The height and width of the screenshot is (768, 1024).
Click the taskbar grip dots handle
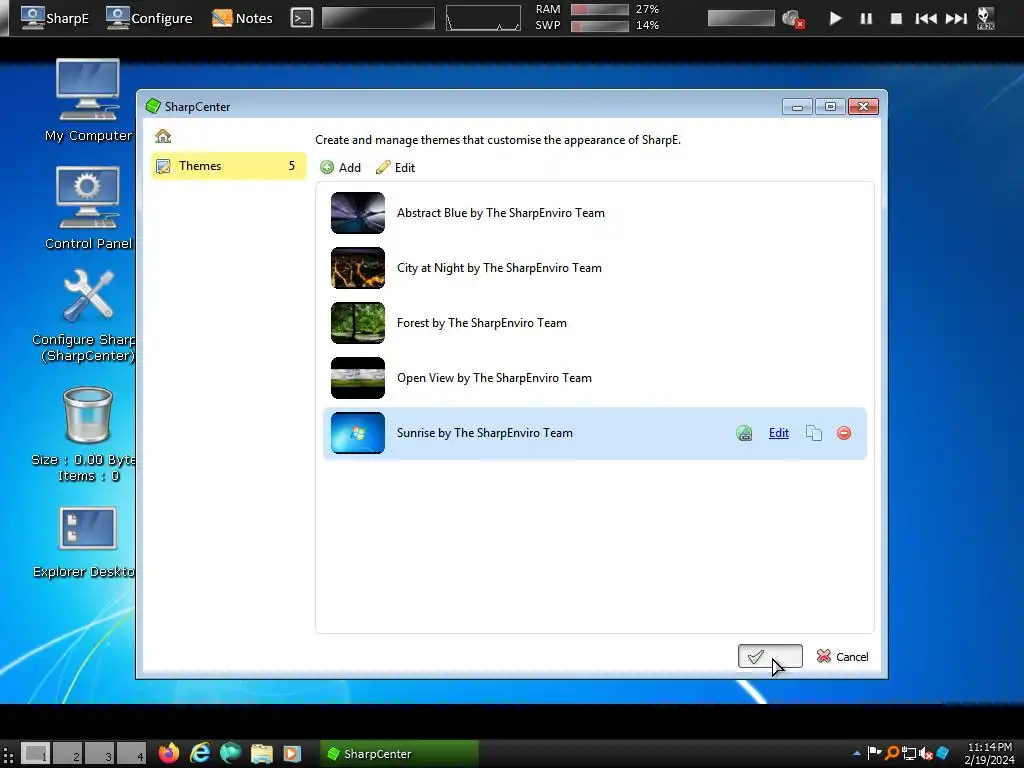8,754
